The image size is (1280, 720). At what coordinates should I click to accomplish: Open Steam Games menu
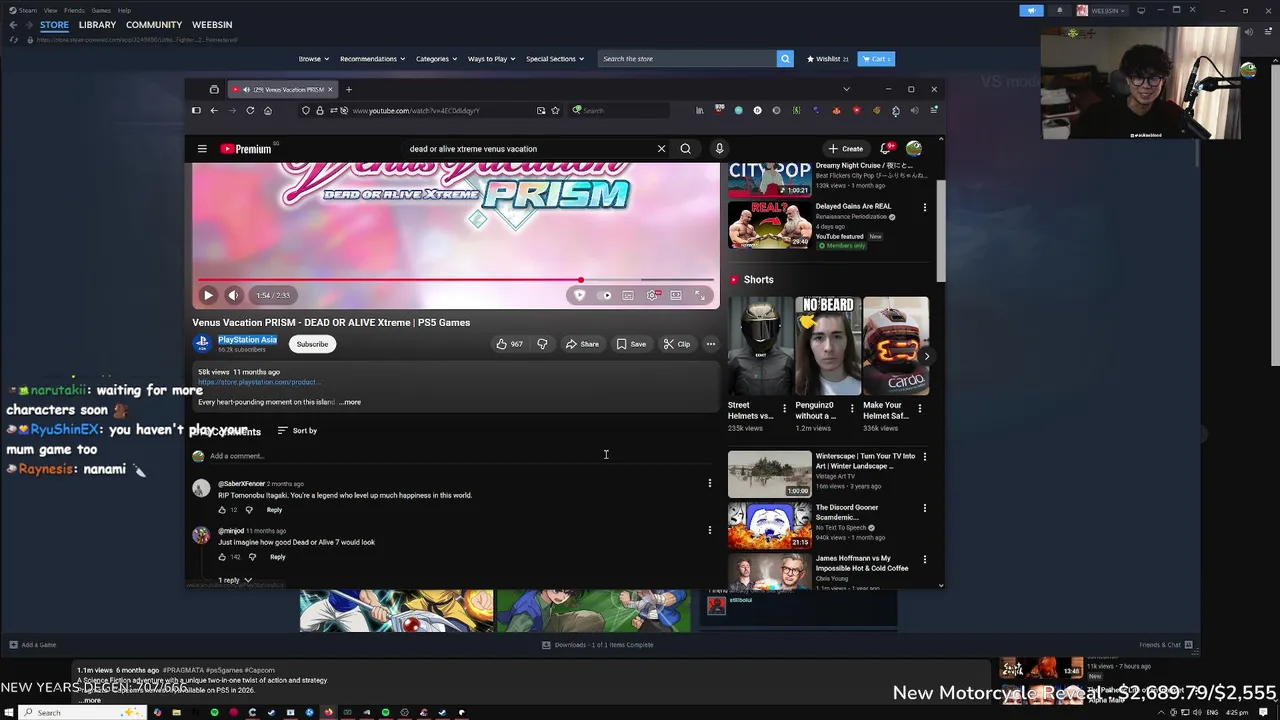click(x=101, y=10)
